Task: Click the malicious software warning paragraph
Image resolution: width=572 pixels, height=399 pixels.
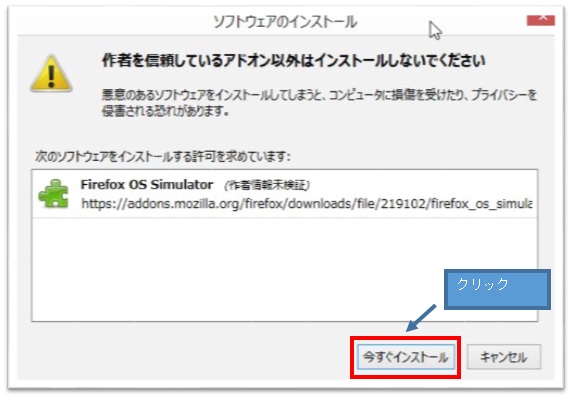Action: tap(319, 102)
